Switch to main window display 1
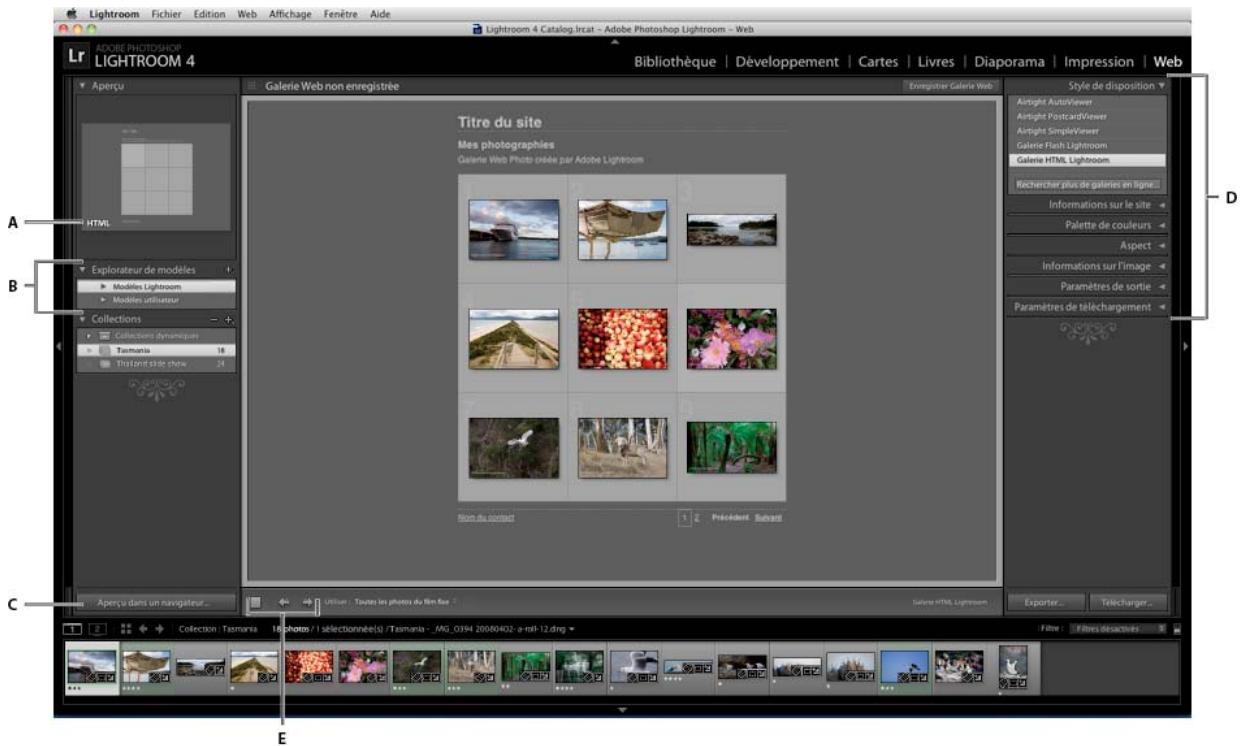Screen dimensions: 1245x746 pyautogui.click(x=73, y=629)
